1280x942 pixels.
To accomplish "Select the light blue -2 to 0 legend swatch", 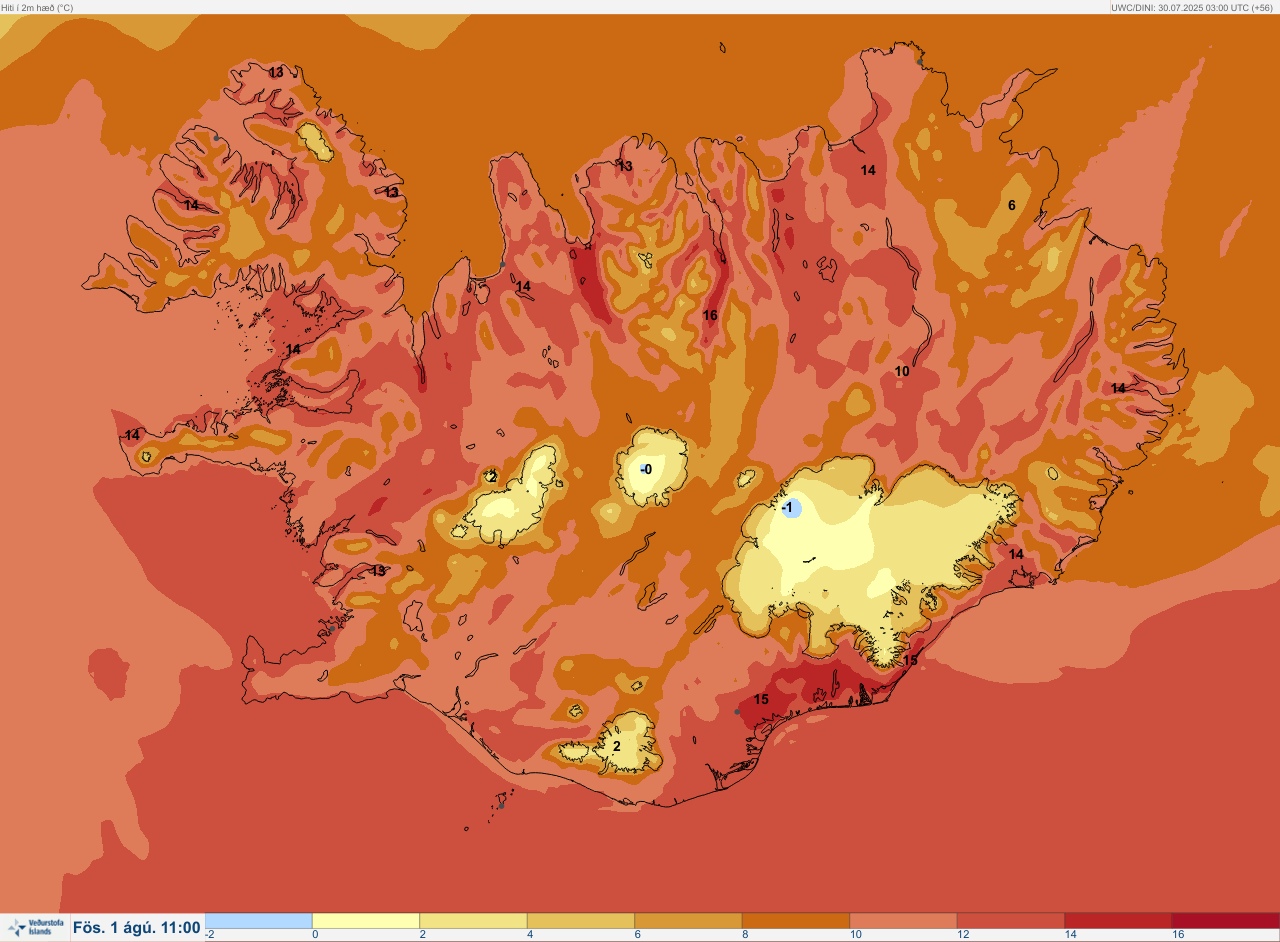I will 259,920.
